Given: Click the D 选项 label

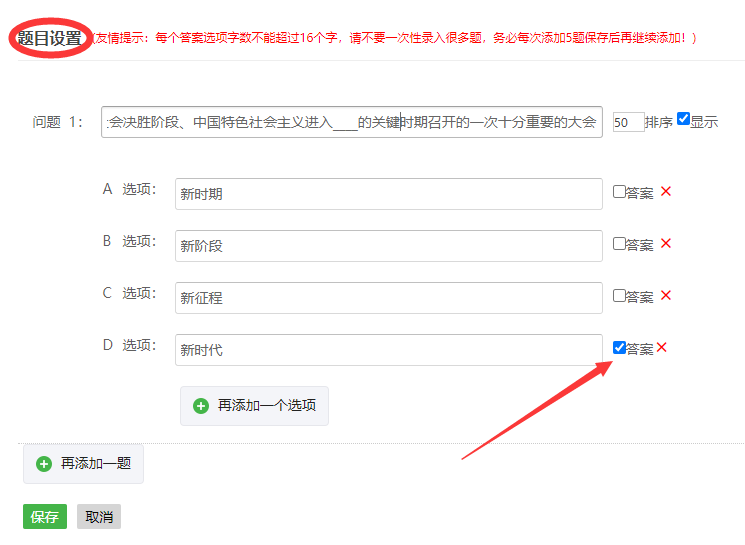Looking at the screenshot, I should click(x=129, y=345).
